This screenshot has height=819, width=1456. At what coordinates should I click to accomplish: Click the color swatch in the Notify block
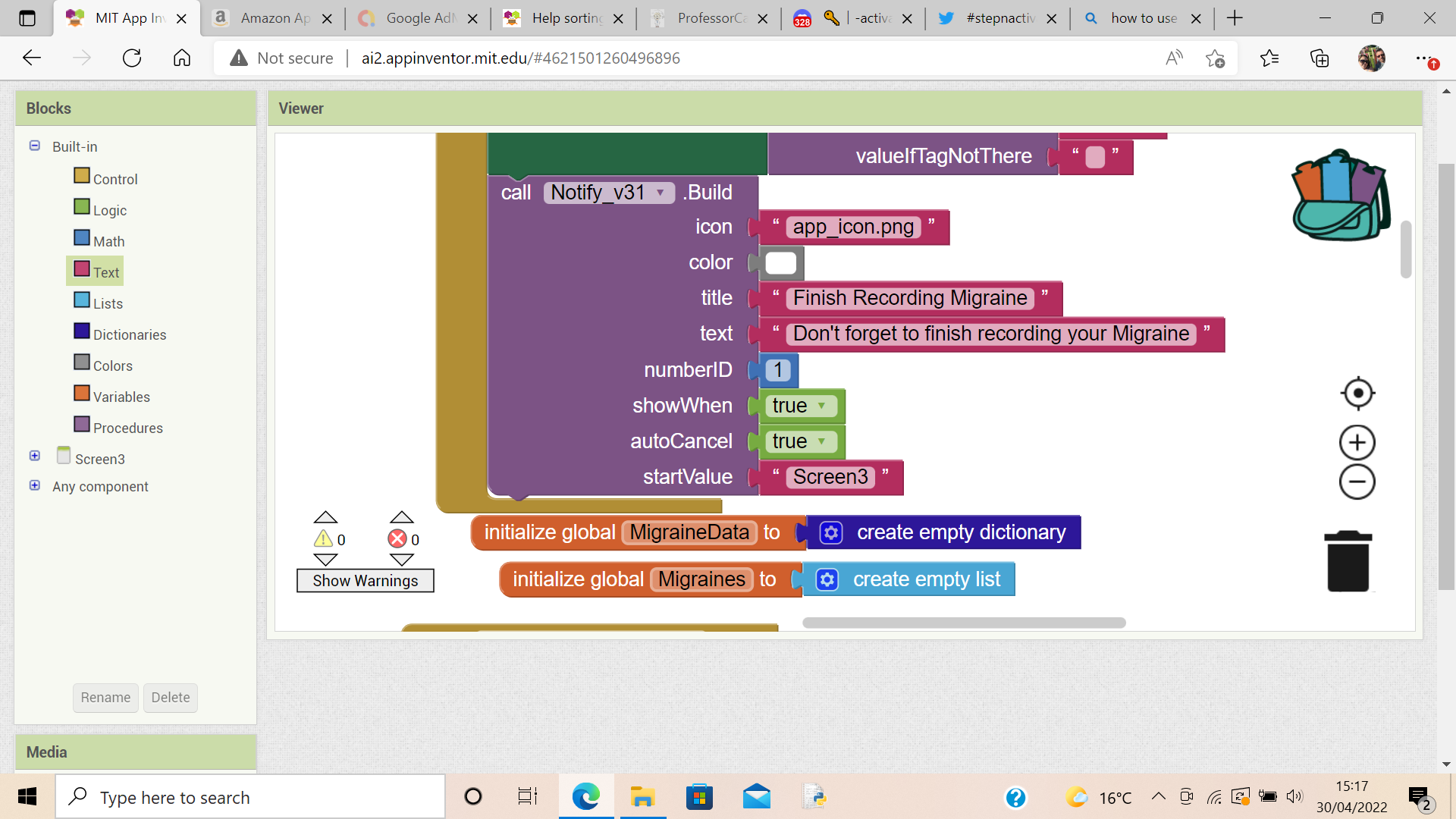coord(782,262)
